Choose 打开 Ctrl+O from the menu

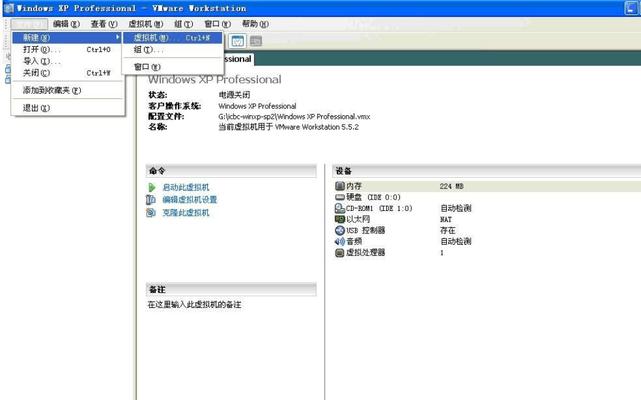click(67, 49)
